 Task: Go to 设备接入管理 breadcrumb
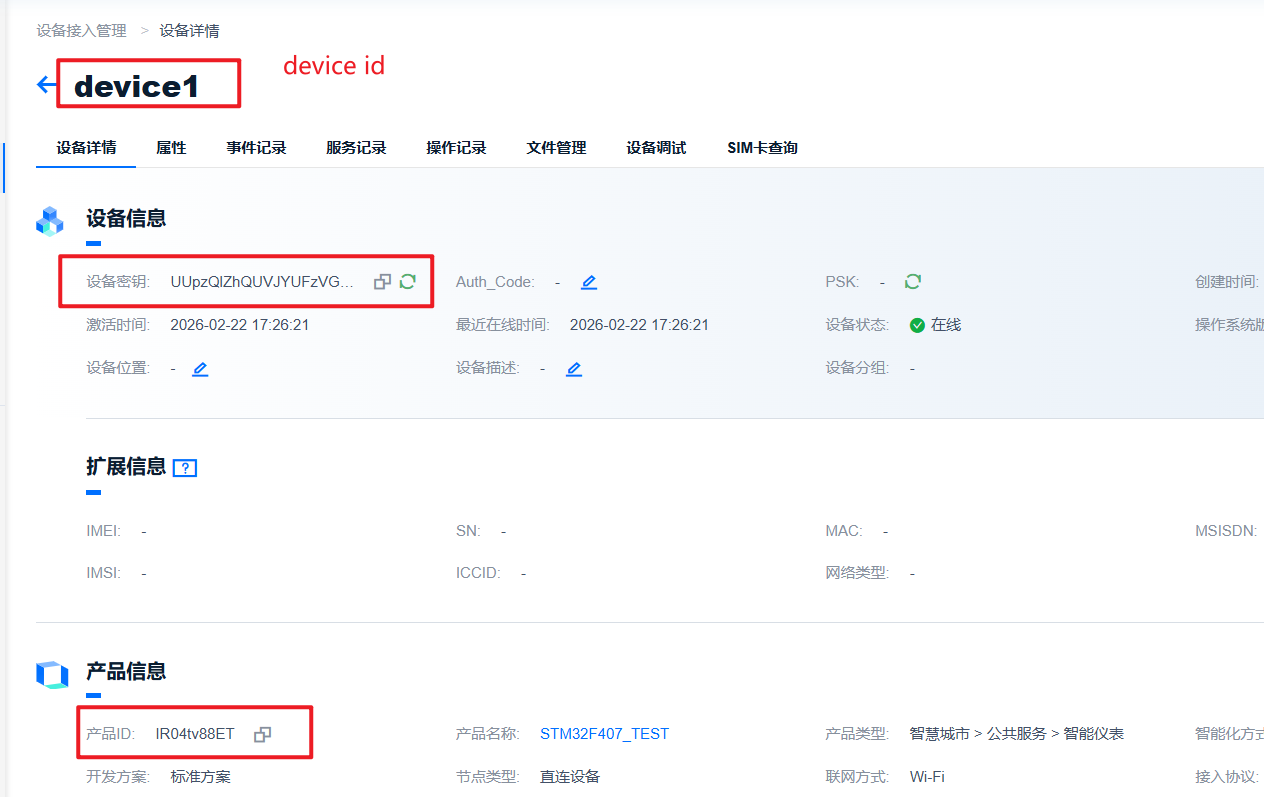(82, 30)
